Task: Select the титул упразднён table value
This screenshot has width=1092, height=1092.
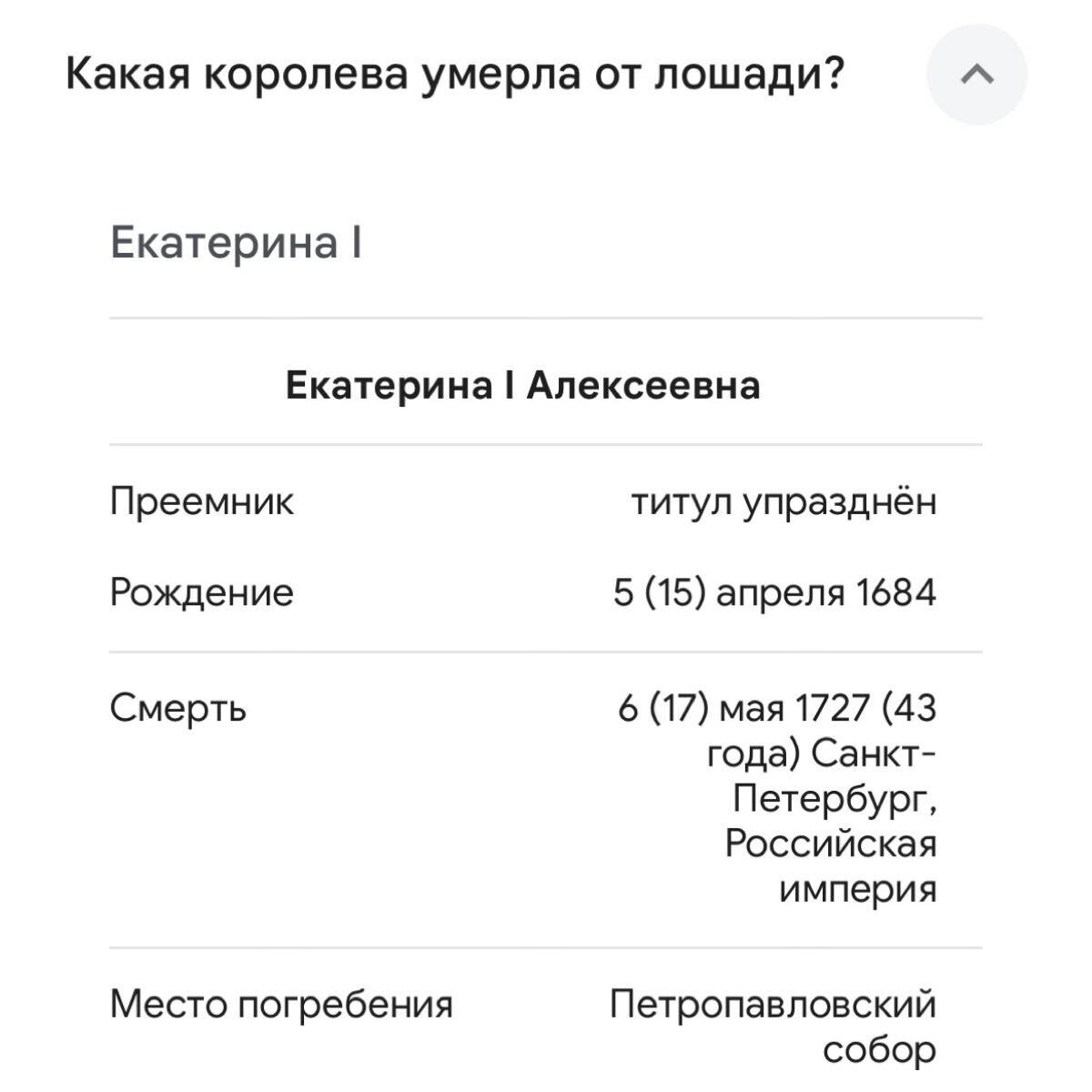Action: pos(784,499)
